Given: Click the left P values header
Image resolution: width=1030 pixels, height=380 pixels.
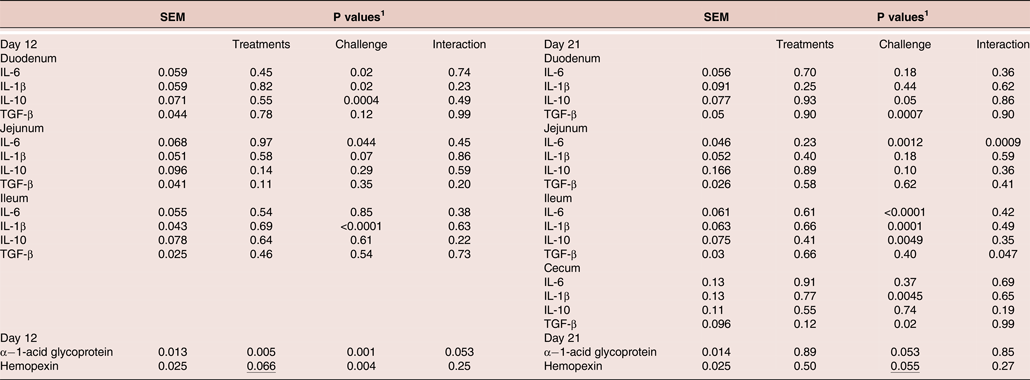Looking at the screenshot, I should 358,18.
